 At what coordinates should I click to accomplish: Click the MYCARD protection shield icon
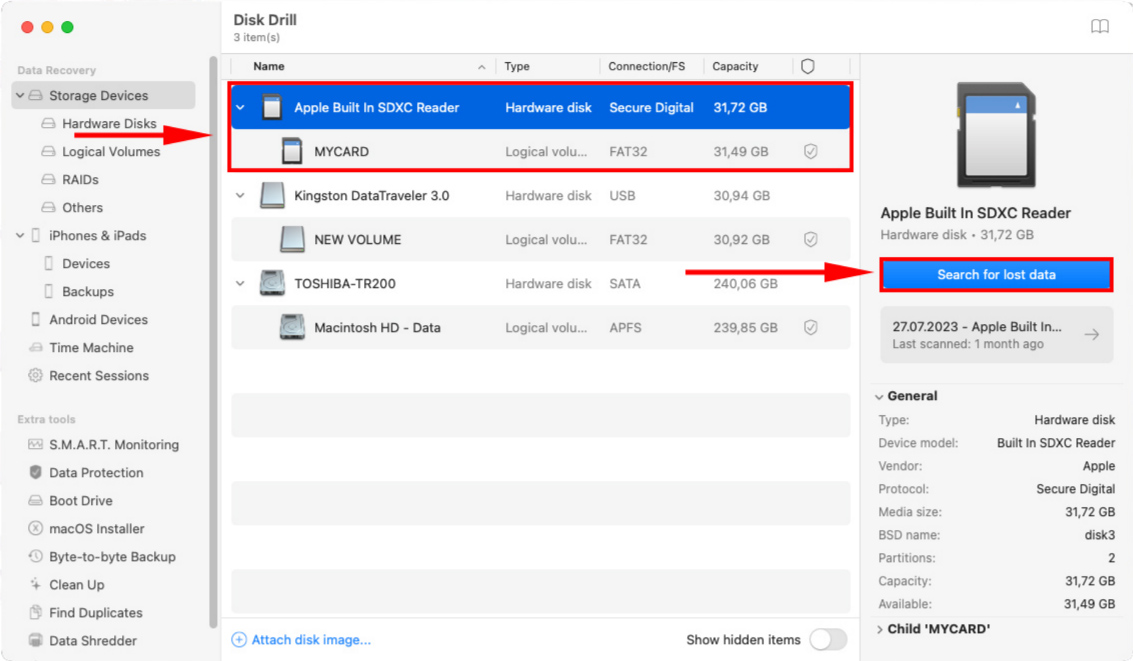(811, 151)
